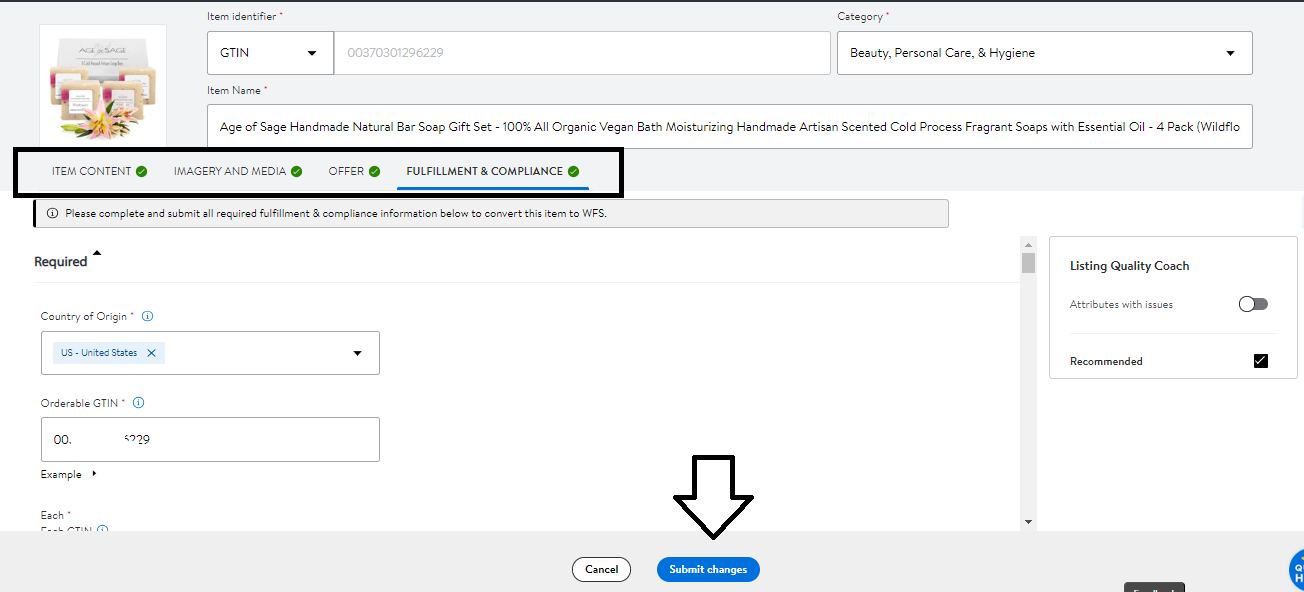Click the Country of Origin info icon

(x=147, y=316)
